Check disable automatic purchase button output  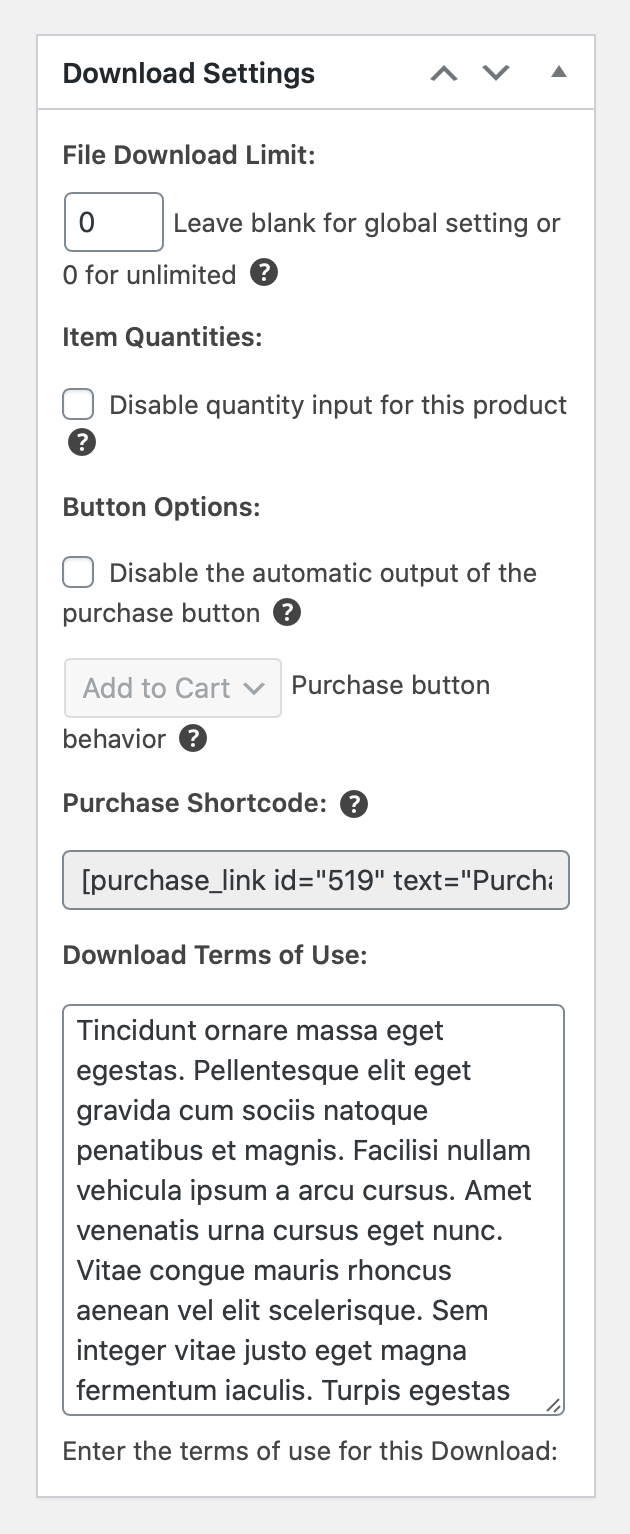click(x=79, y=573)
